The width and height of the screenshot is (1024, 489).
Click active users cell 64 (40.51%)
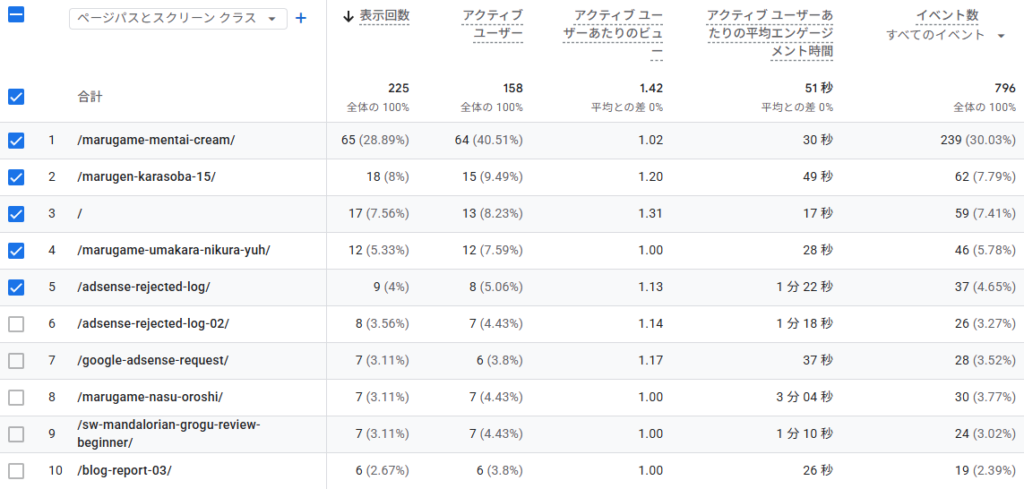489,140
